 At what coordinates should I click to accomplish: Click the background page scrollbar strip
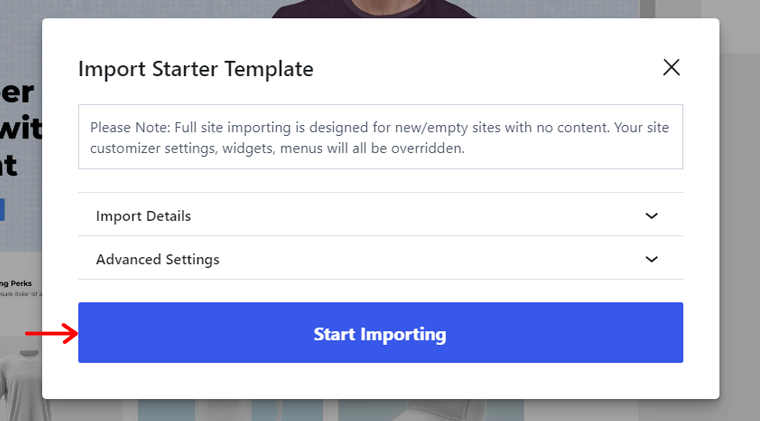click(648, 9)
